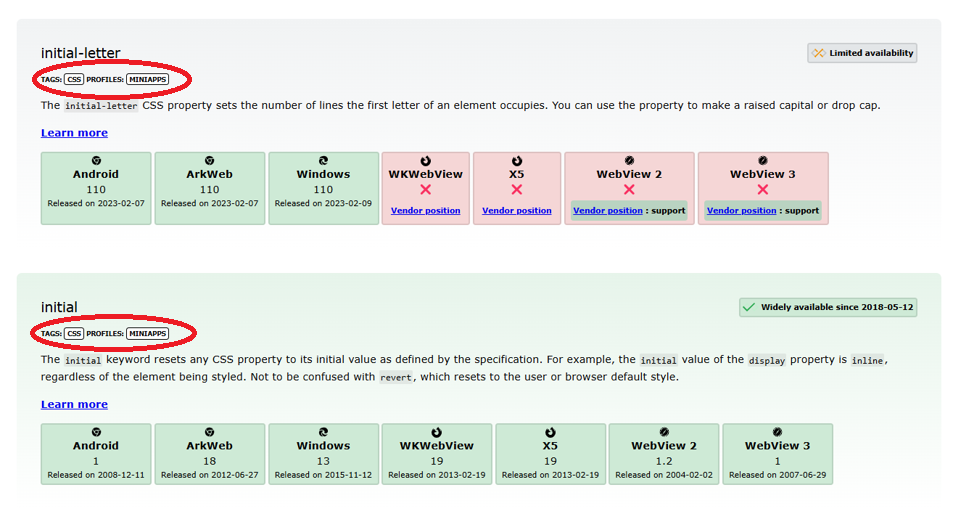The width and height of the screenshot is (953, 514).
Task: Click the MINIAPPS profile under initial-letter
Action: point(148,80)
